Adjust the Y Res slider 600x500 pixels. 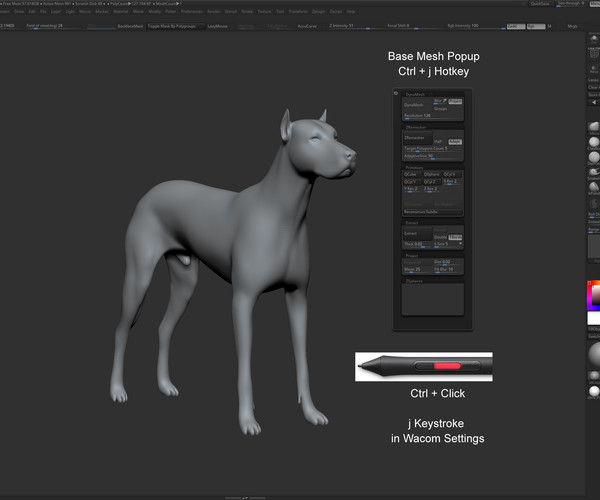tap(412, 189)
